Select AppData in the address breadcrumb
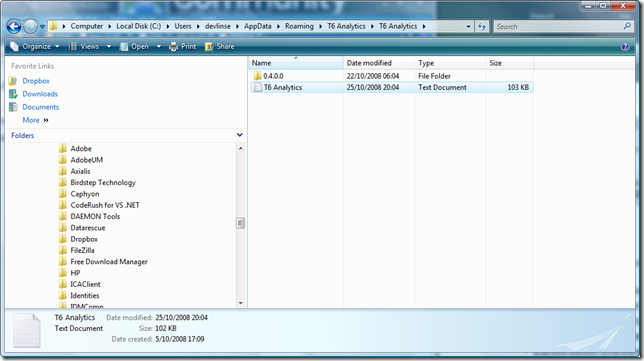 (x=258, y=26)
